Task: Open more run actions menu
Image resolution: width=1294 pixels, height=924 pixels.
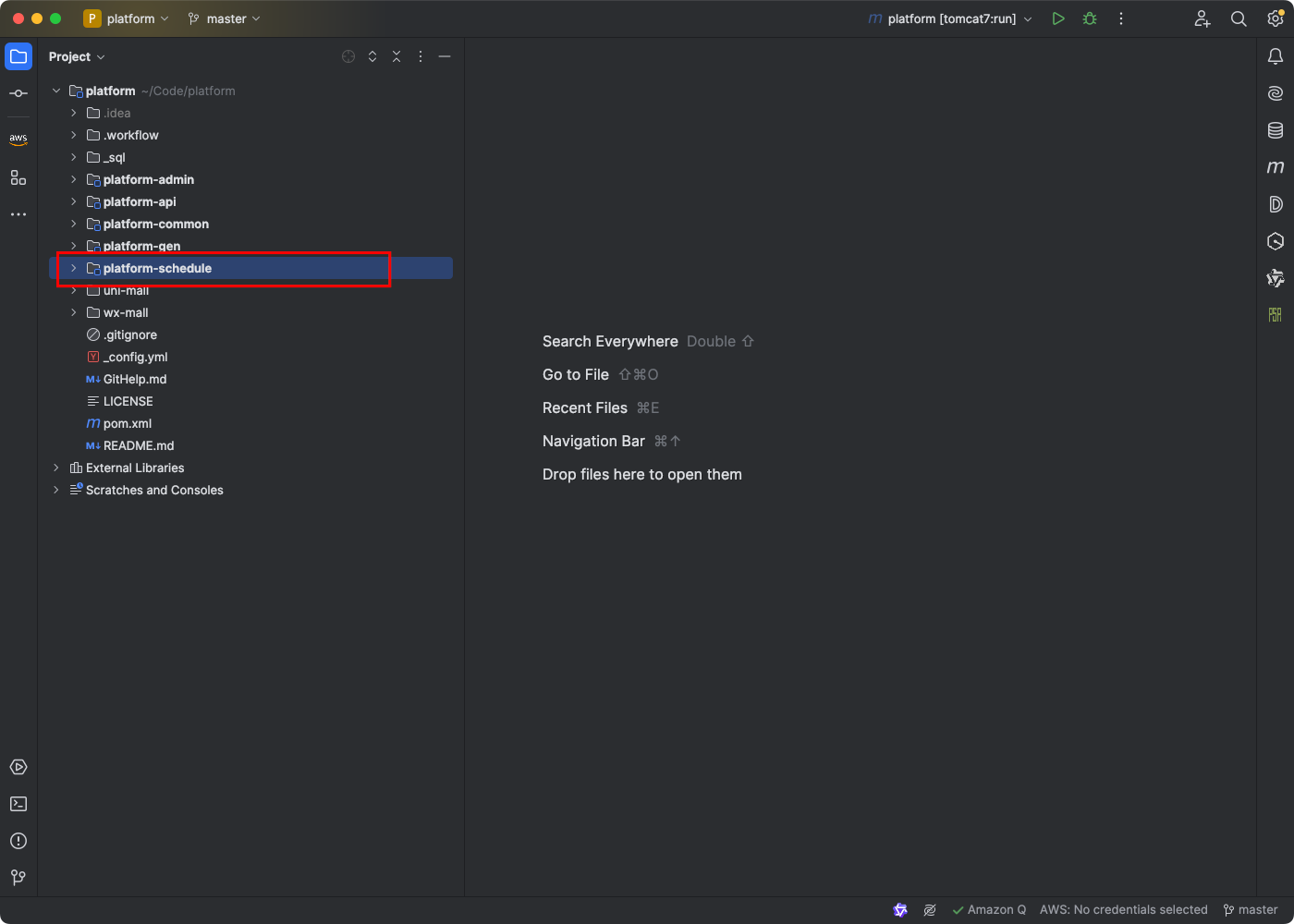Action: click(x=1121, y=18)
